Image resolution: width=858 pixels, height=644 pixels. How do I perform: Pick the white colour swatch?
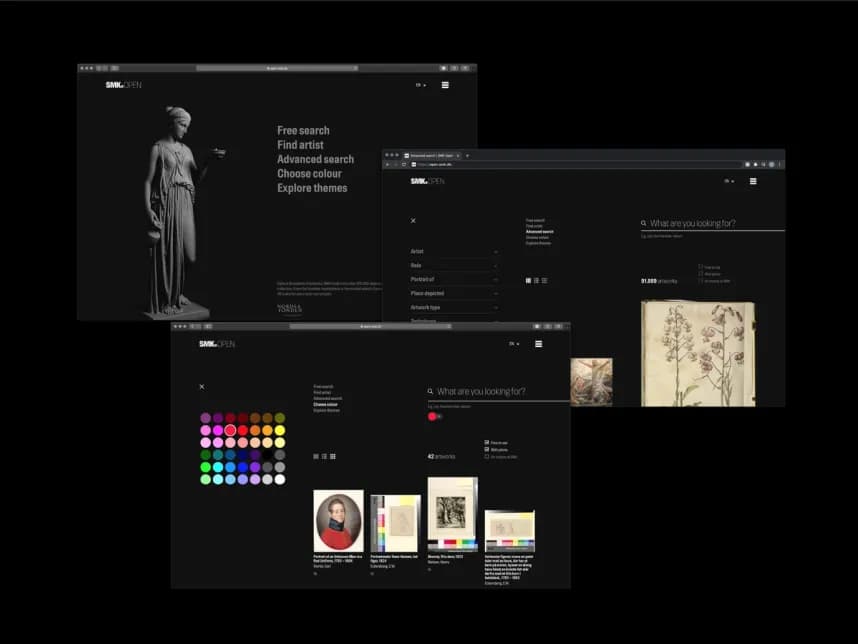(x=280, y=479)
